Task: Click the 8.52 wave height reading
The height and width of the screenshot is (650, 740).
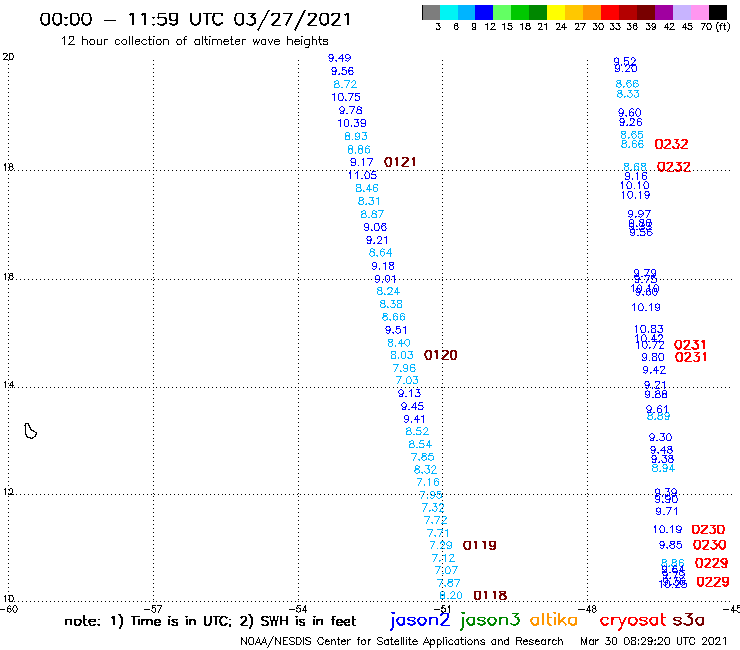Action: coord(417,431)
